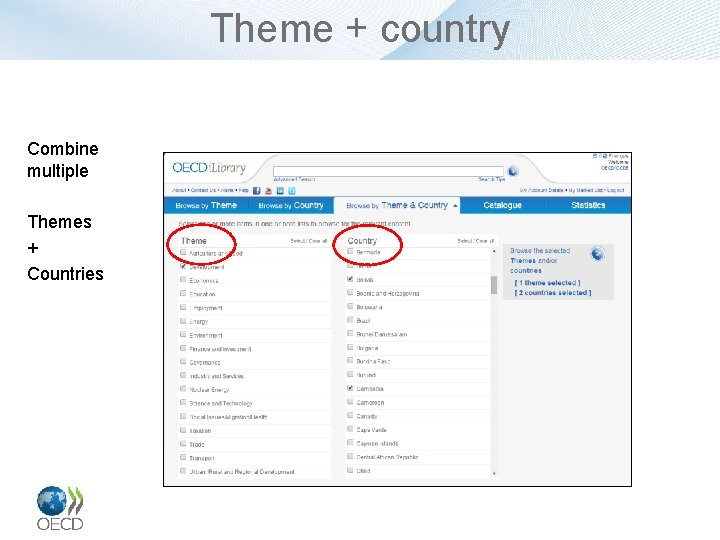Image resolution: width=720 pixels, height=540 pixels.
Task: Click the blue search go button
Action: [513, 171]
